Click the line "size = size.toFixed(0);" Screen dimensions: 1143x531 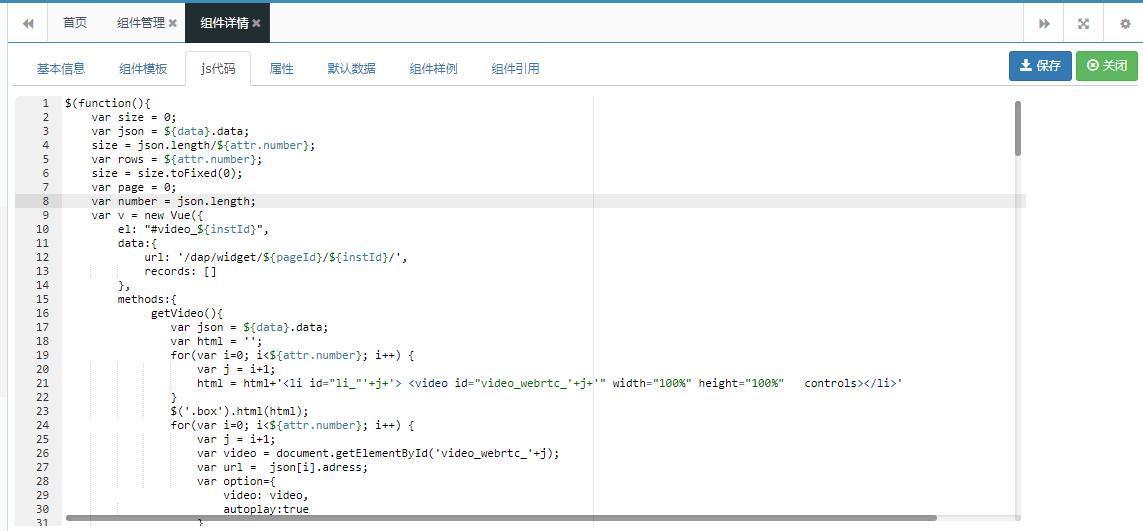tap(167, 173)
